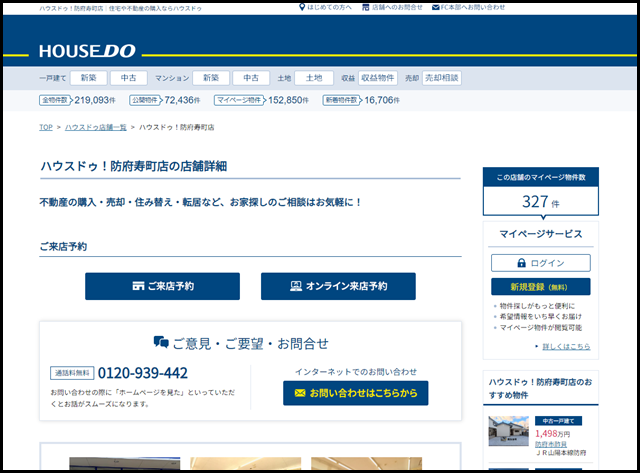
Task: Open the 防府市 property location link
Action: (x=551, y=444)
